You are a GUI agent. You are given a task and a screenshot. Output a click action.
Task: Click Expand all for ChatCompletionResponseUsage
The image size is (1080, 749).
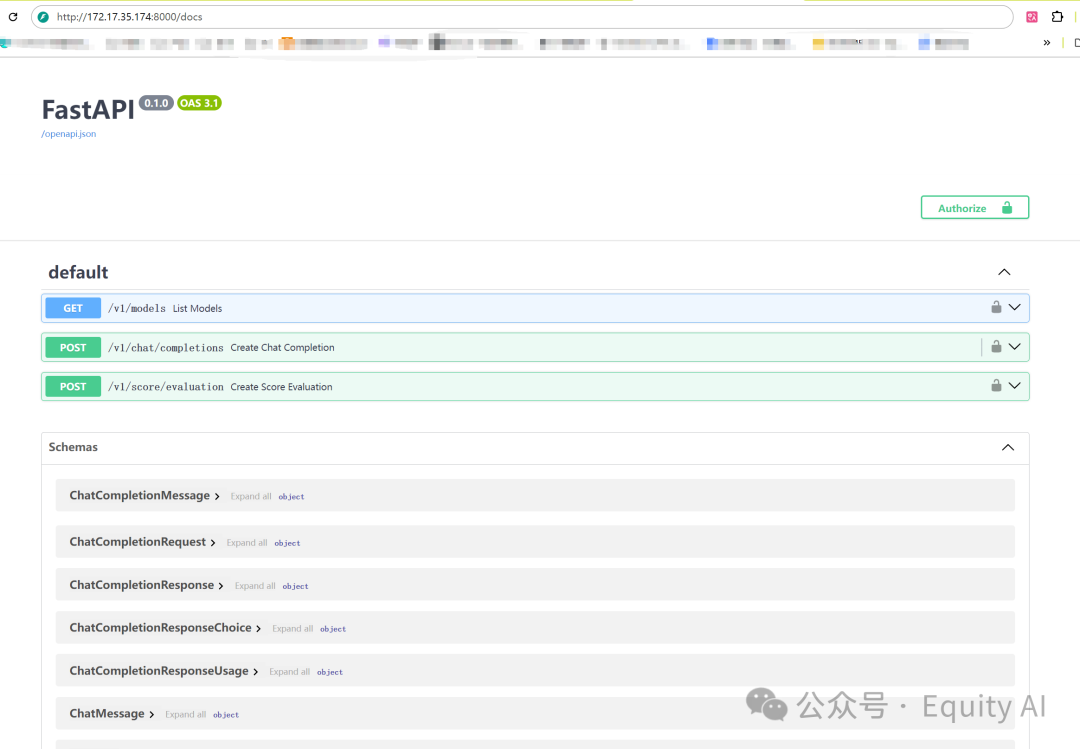(x=289, y=672)
